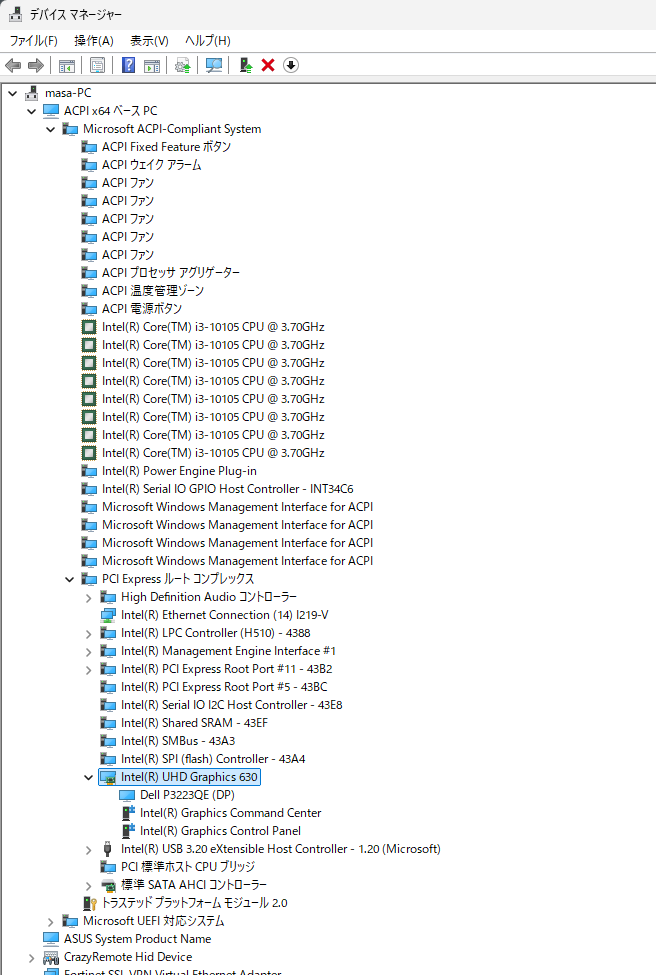Click the Device Manager title bar icon
This screenshot has width=656, height=975.
point(16,14)
